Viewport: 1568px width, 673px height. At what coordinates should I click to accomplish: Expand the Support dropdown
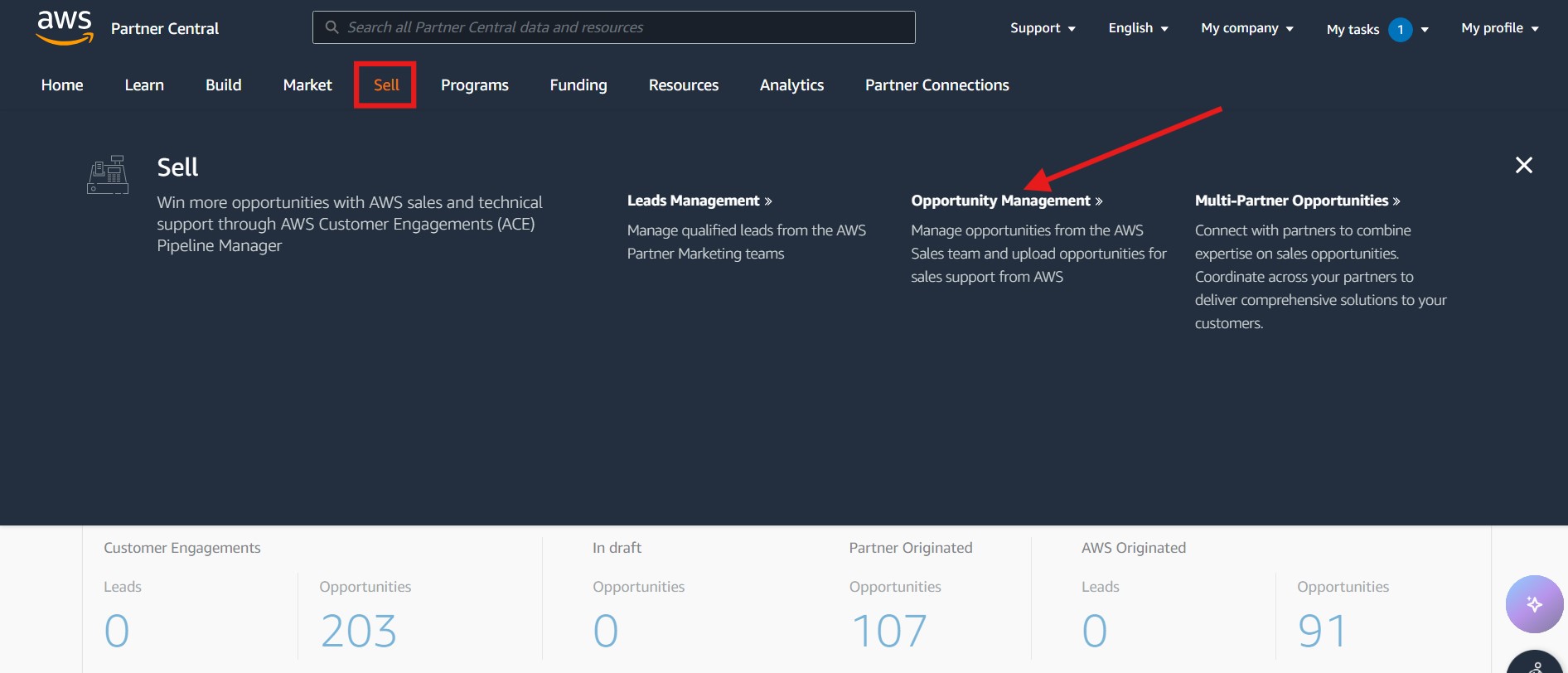(1043, 28)
